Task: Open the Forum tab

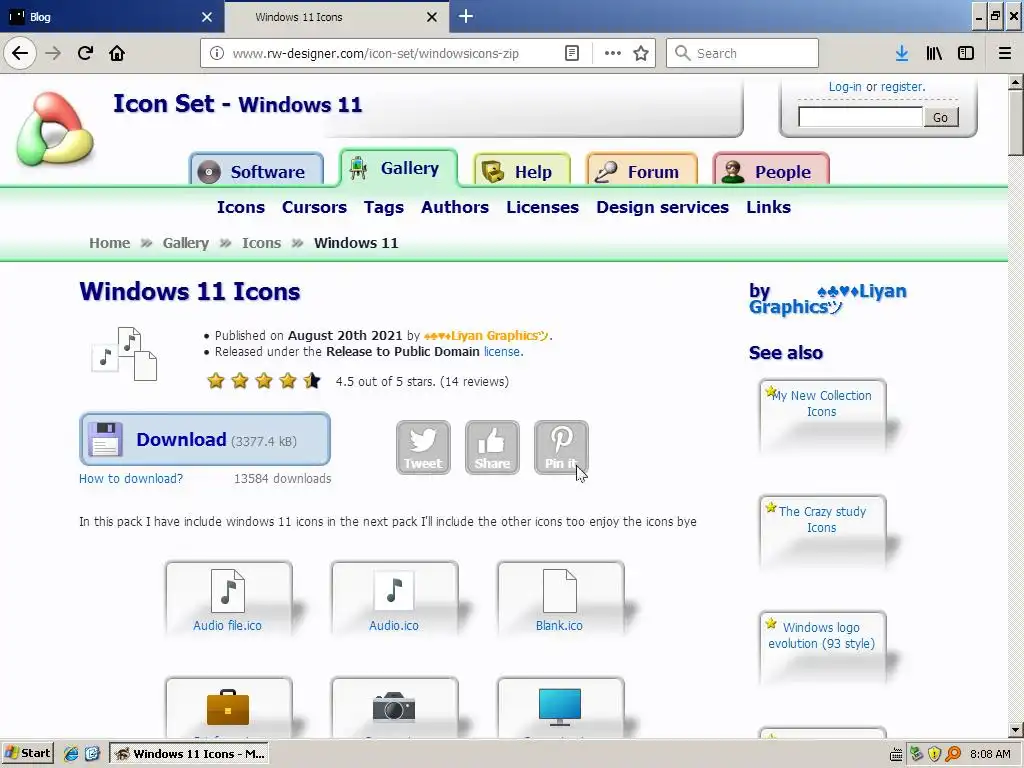Action: click(642, 170)
